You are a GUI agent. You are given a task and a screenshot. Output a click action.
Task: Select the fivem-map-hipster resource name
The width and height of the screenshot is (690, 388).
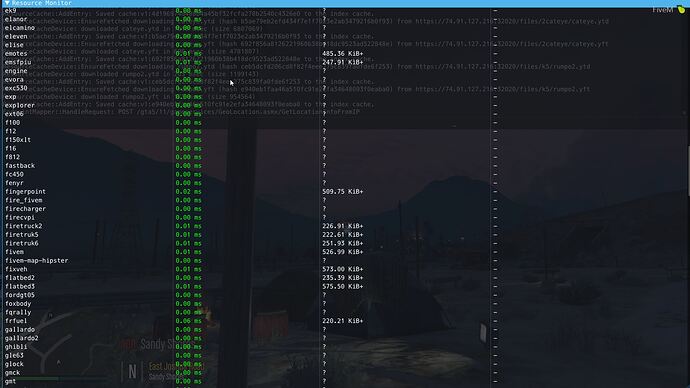[x=37, y=260]
